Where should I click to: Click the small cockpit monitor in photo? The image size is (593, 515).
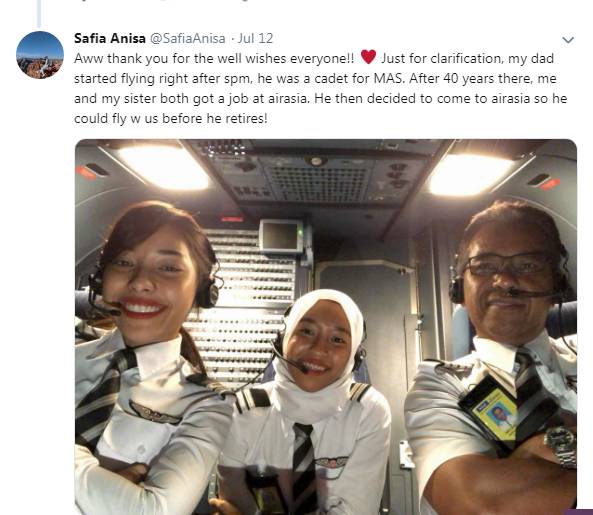tap(281, 236)
